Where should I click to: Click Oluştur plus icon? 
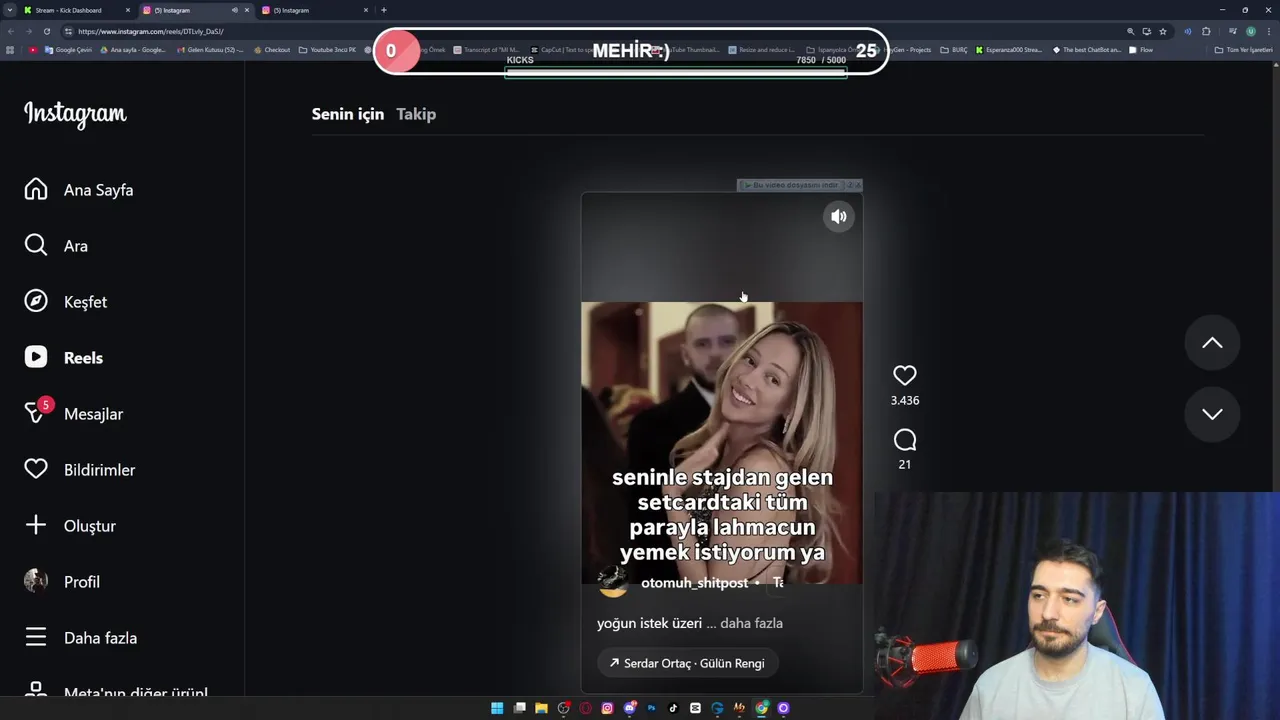[36, 525]
